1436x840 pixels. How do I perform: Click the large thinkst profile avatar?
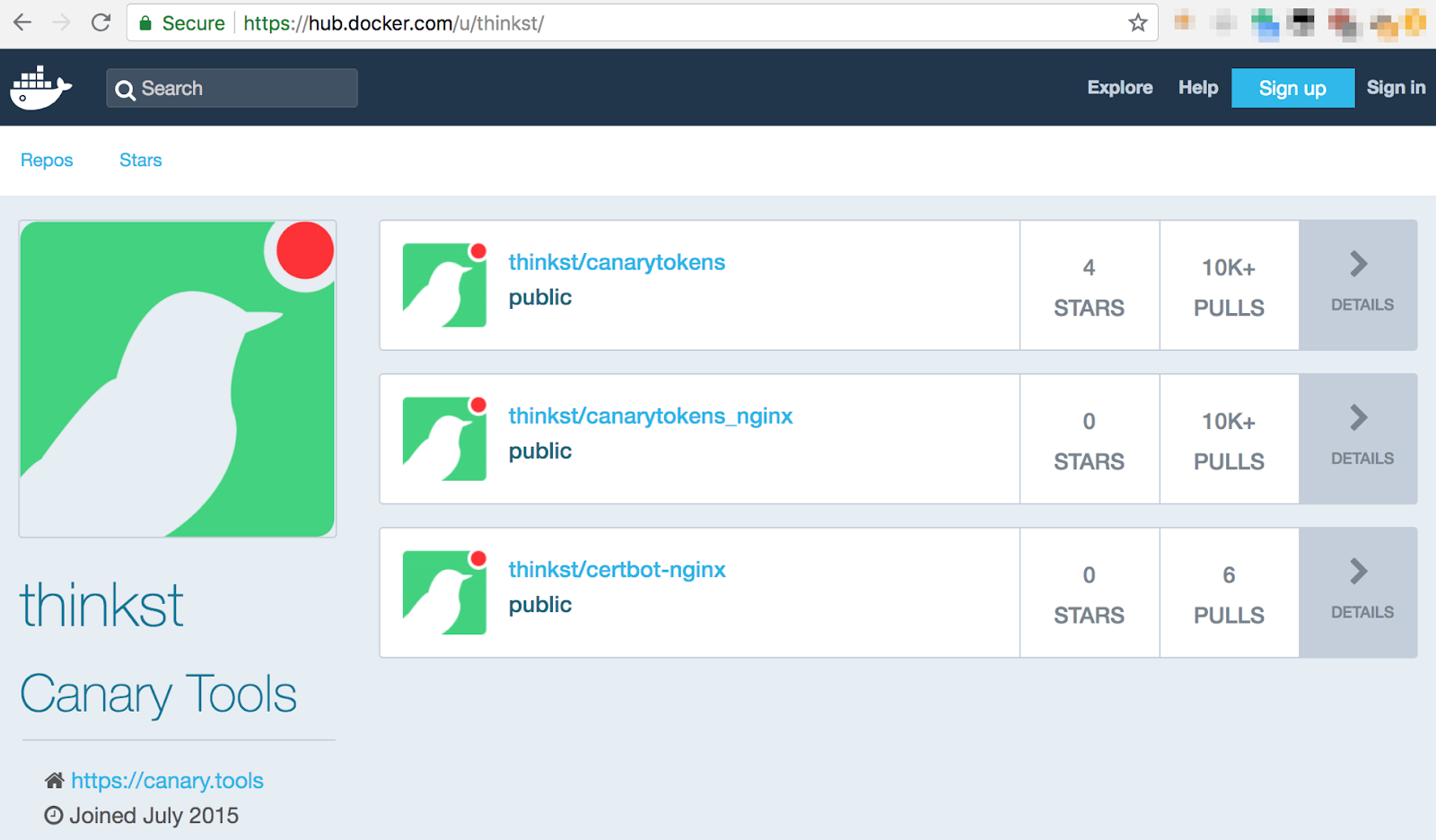coord(178,379)
